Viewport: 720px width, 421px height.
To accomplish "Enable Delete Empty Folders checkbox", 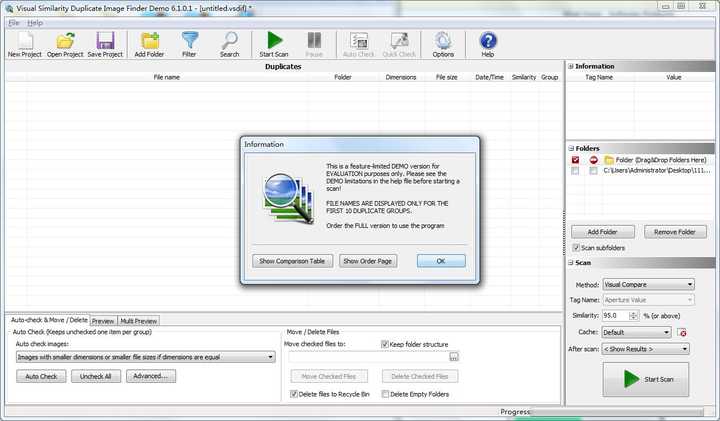I will (385, 394).
